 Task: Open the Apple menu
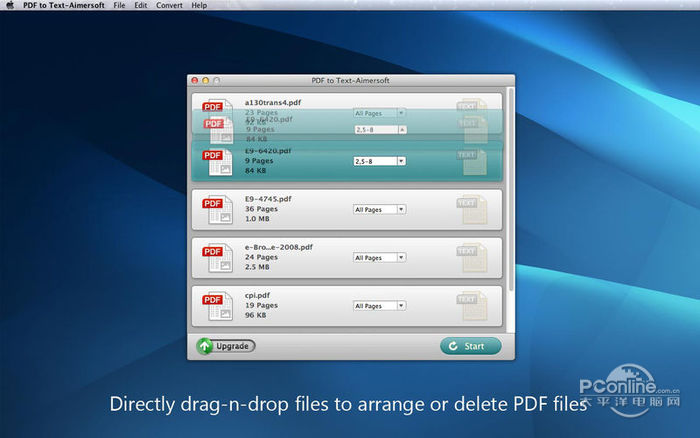(x=10, y=5)
